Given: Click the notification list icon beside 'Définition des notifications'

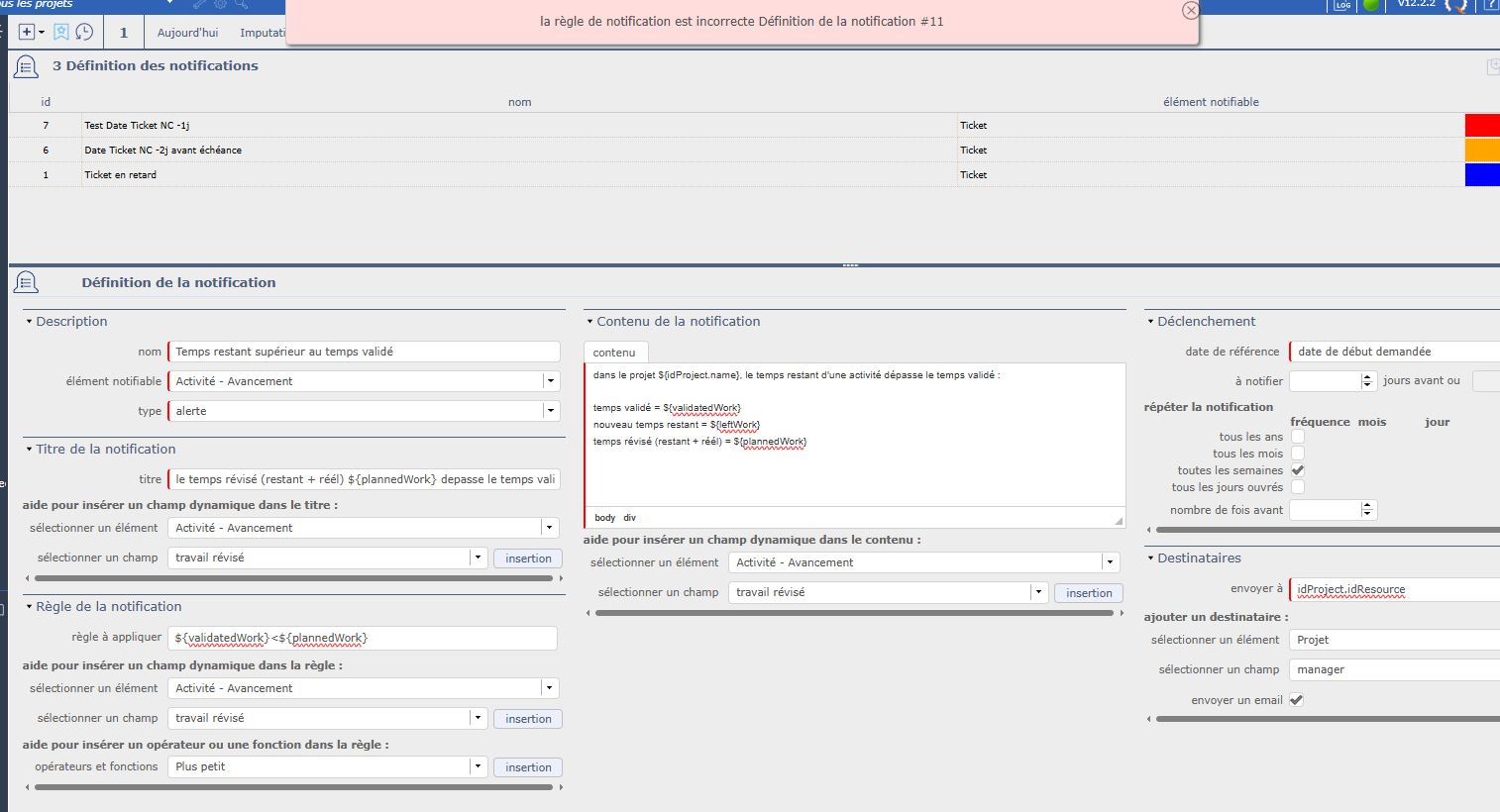Looking at the screenshot, I should (x=26, y=66).
